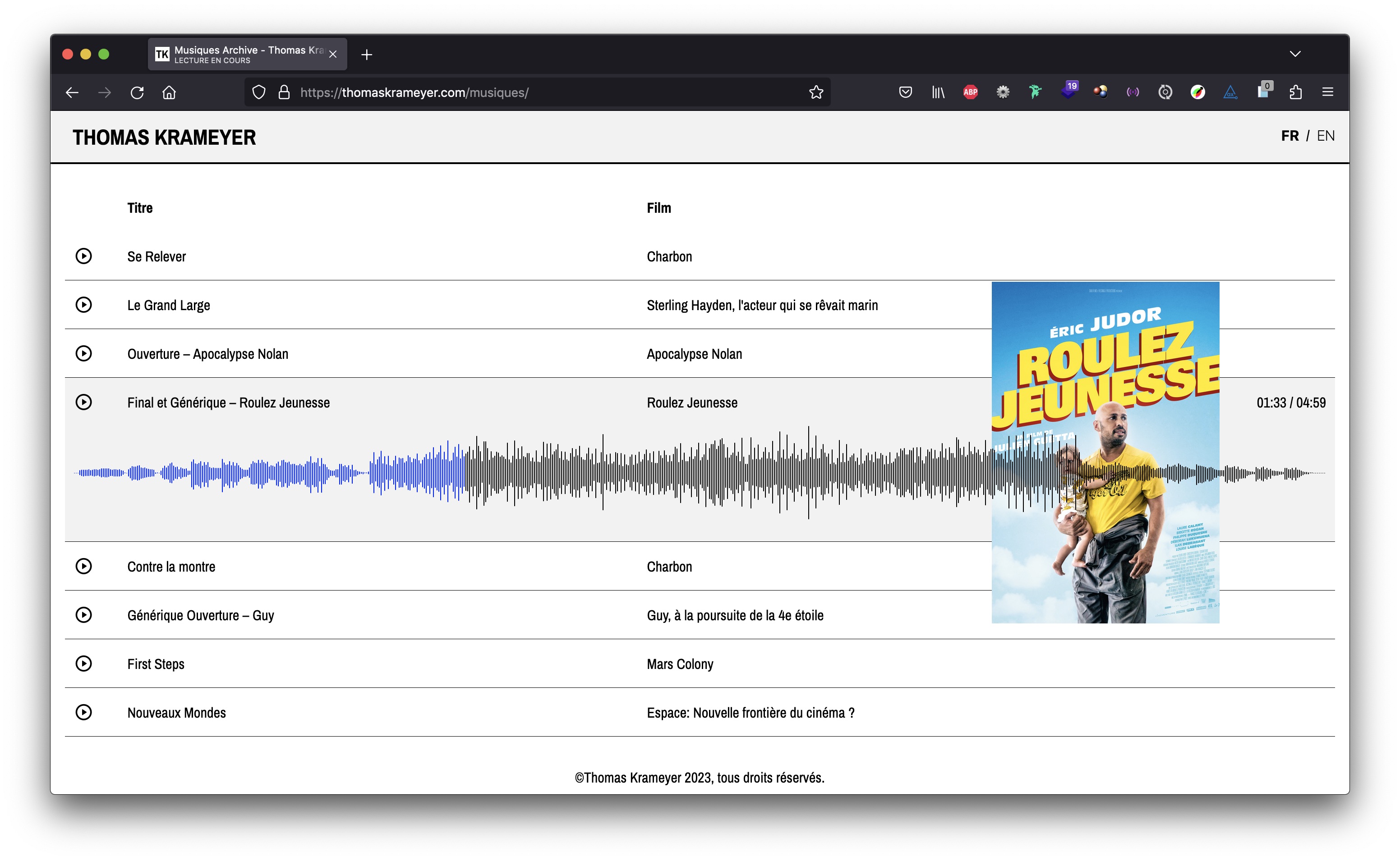This screenshot has height=861, width=1400.
Task: Click the Roulez Jeunesse poster image
Action: pos(1105,453)
